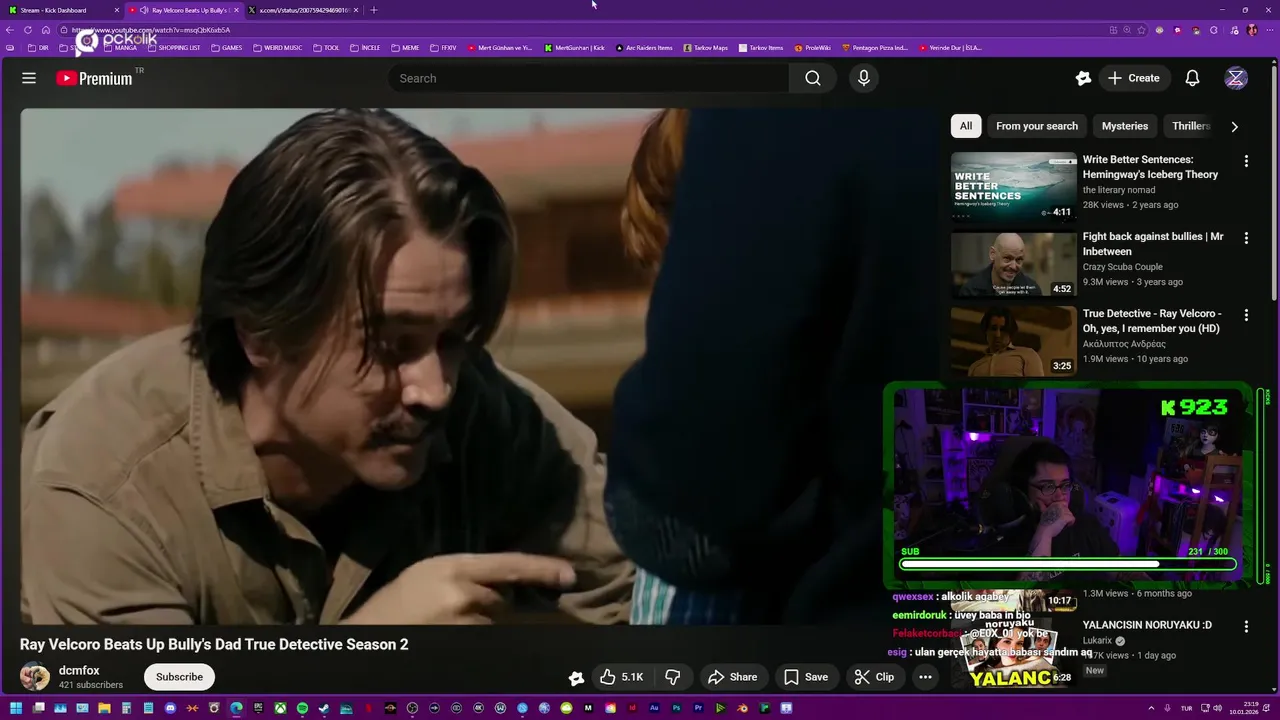The image size is (1280, 720).
Task: Open Write Better Sentences video thumbnail
Action: coord(1014,186)
